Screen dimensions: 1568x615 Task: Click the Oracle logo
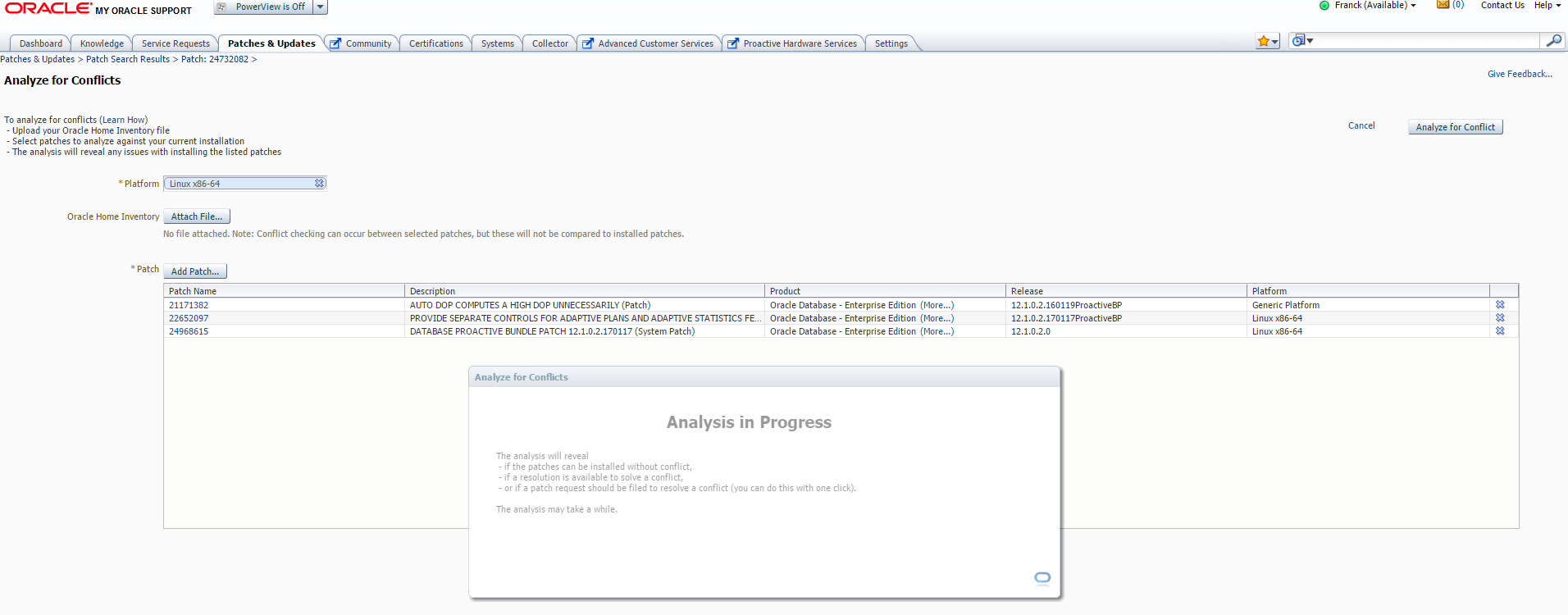(48, 8)
